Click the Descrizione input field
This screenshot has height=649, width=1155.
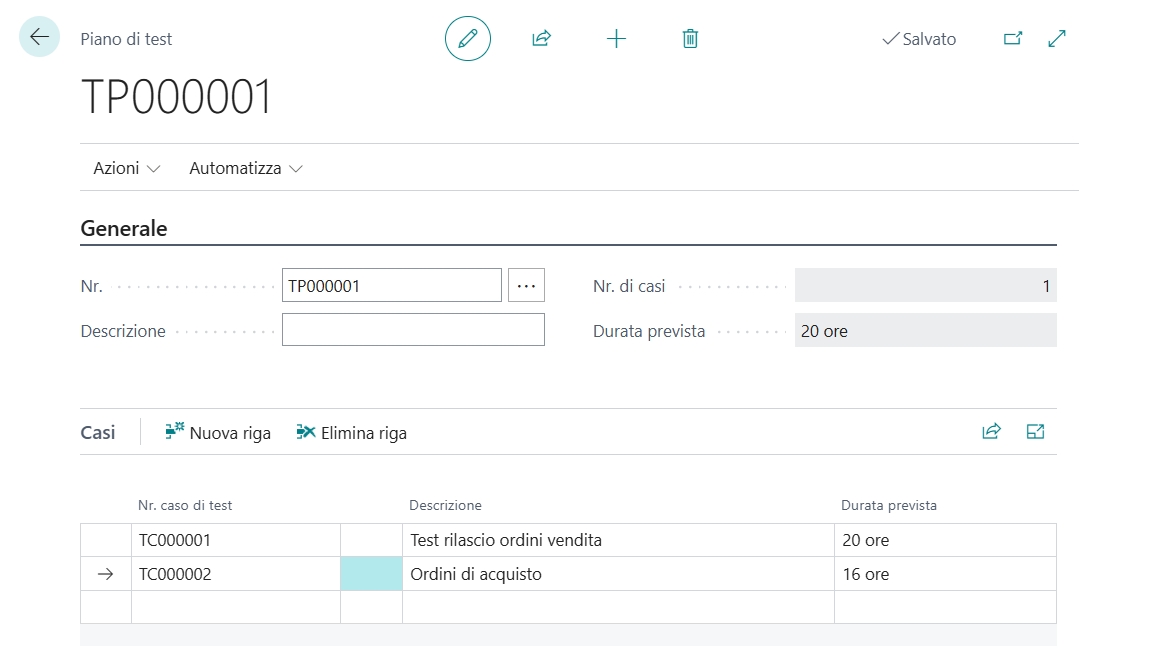pyautogui.click(x=413, y=330)
